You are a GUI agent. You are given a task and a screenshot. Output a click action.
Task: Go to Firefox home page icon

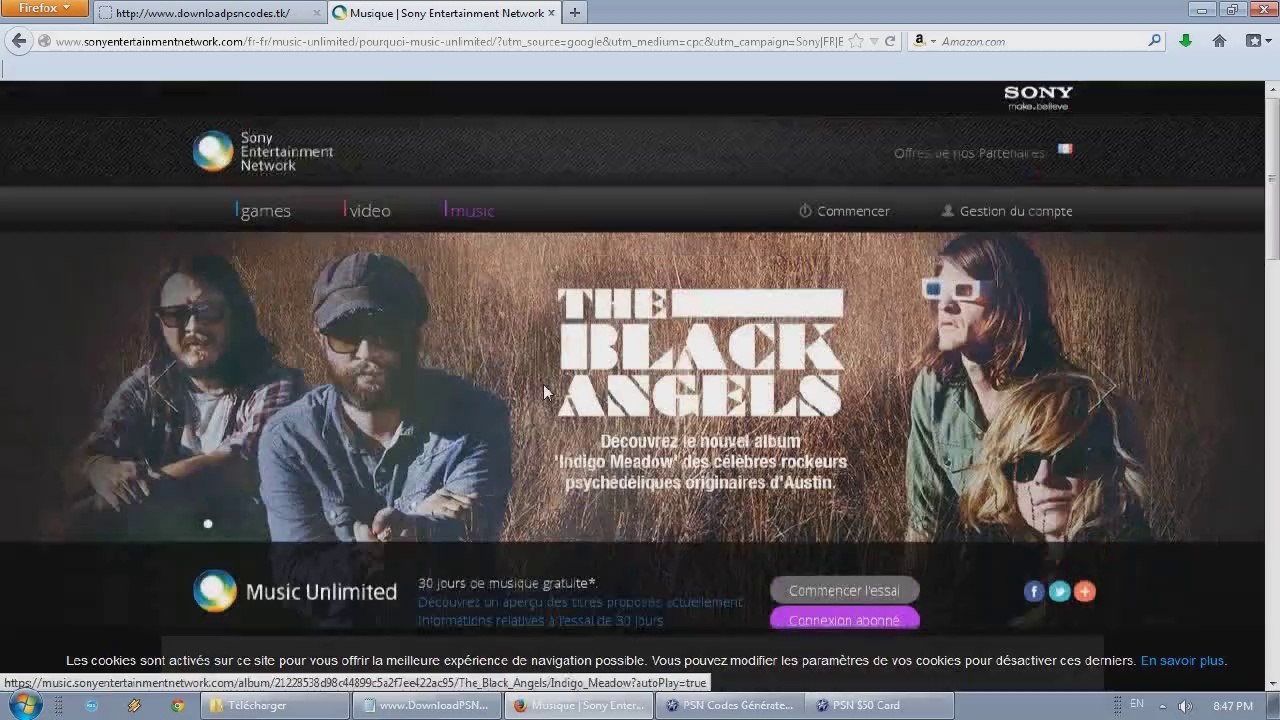(1219, 41)
